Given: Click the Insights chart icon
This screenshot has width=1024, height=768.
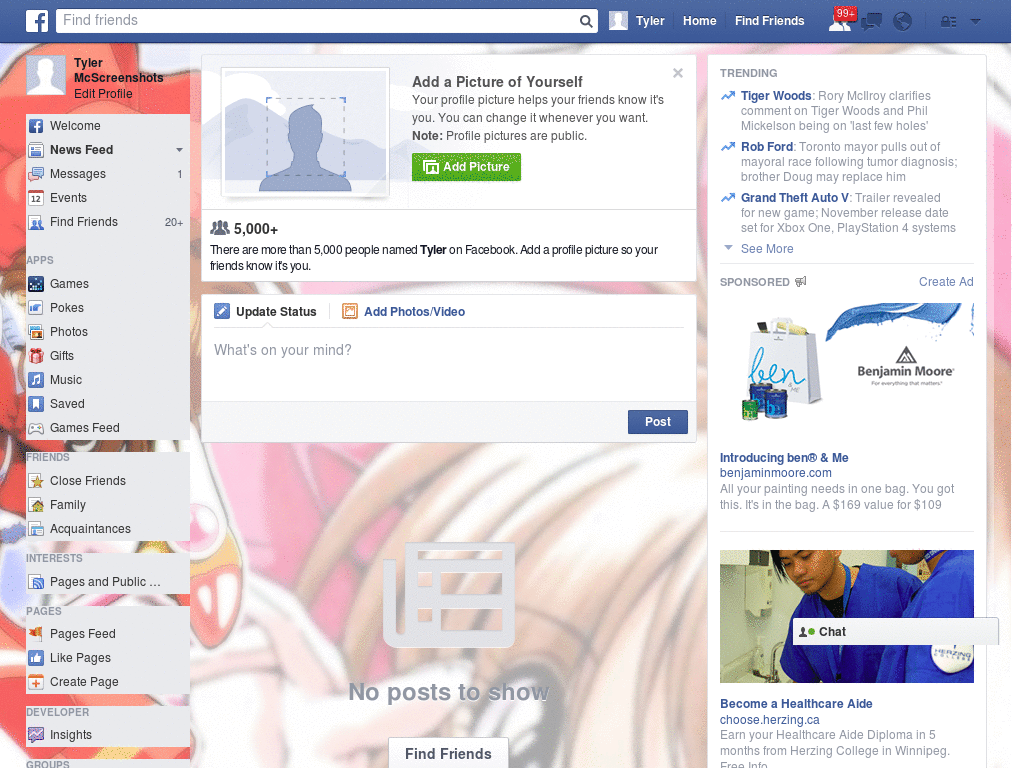Looking at the screenshot, I should click(x=36, y=735).
